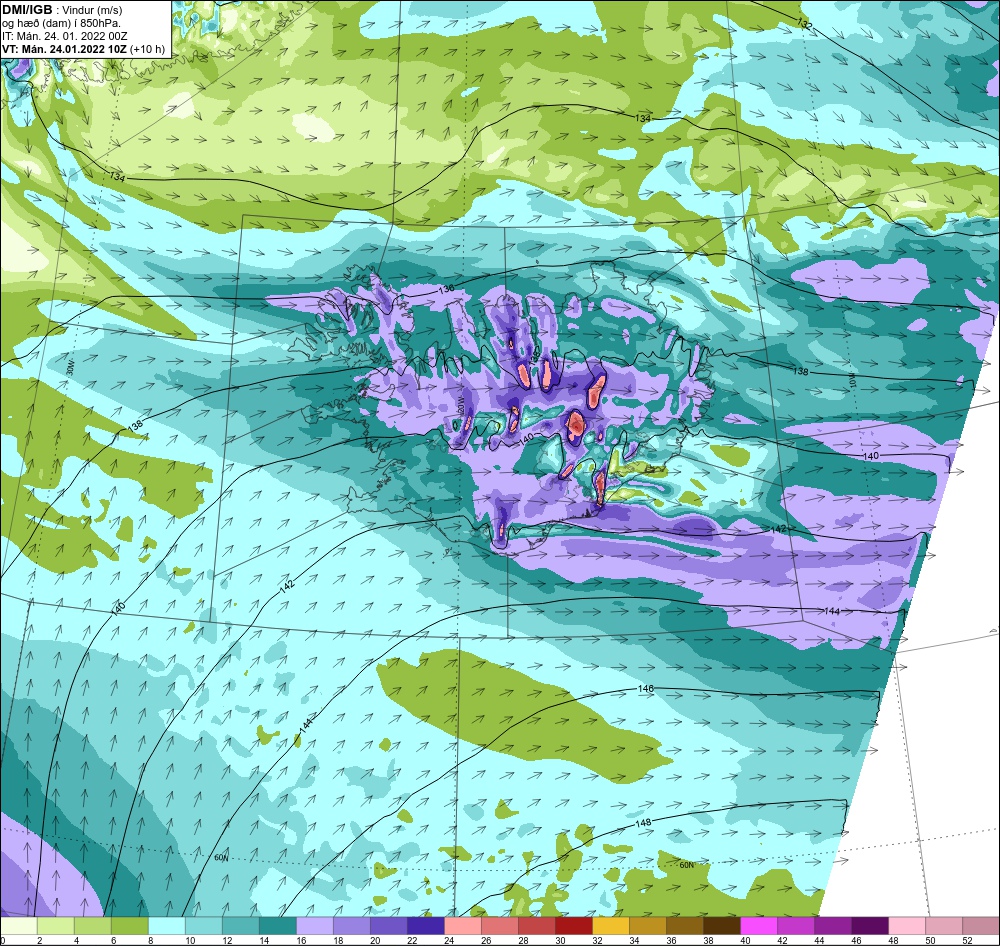Click the 46–48 m/s deep plum legend swatch
The height and width of the screenshot is (946, 1000).
pos(870,926)
